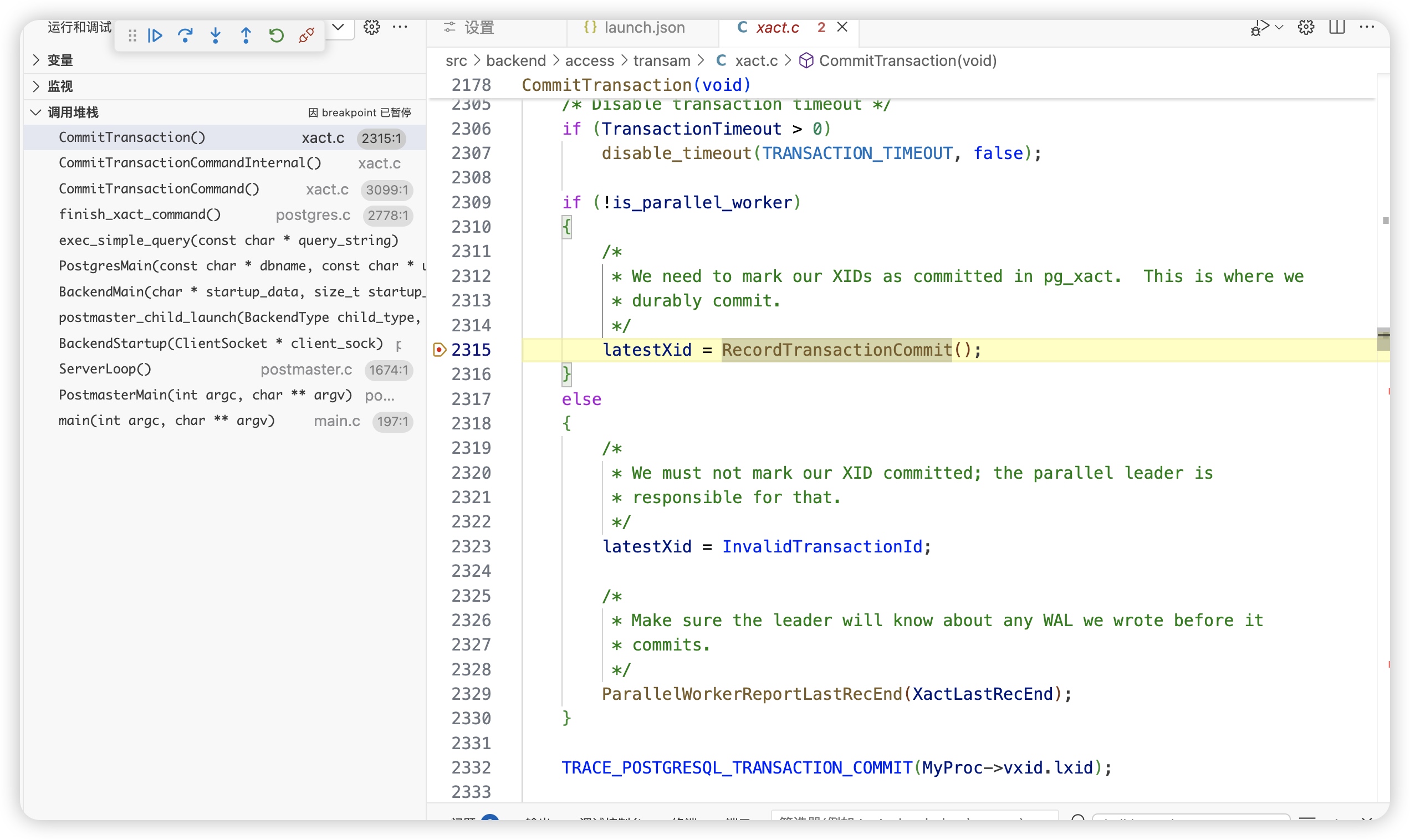Toggle breakpoint on line 2315
The image size is (1410, 840).
(x=440, y=350)
